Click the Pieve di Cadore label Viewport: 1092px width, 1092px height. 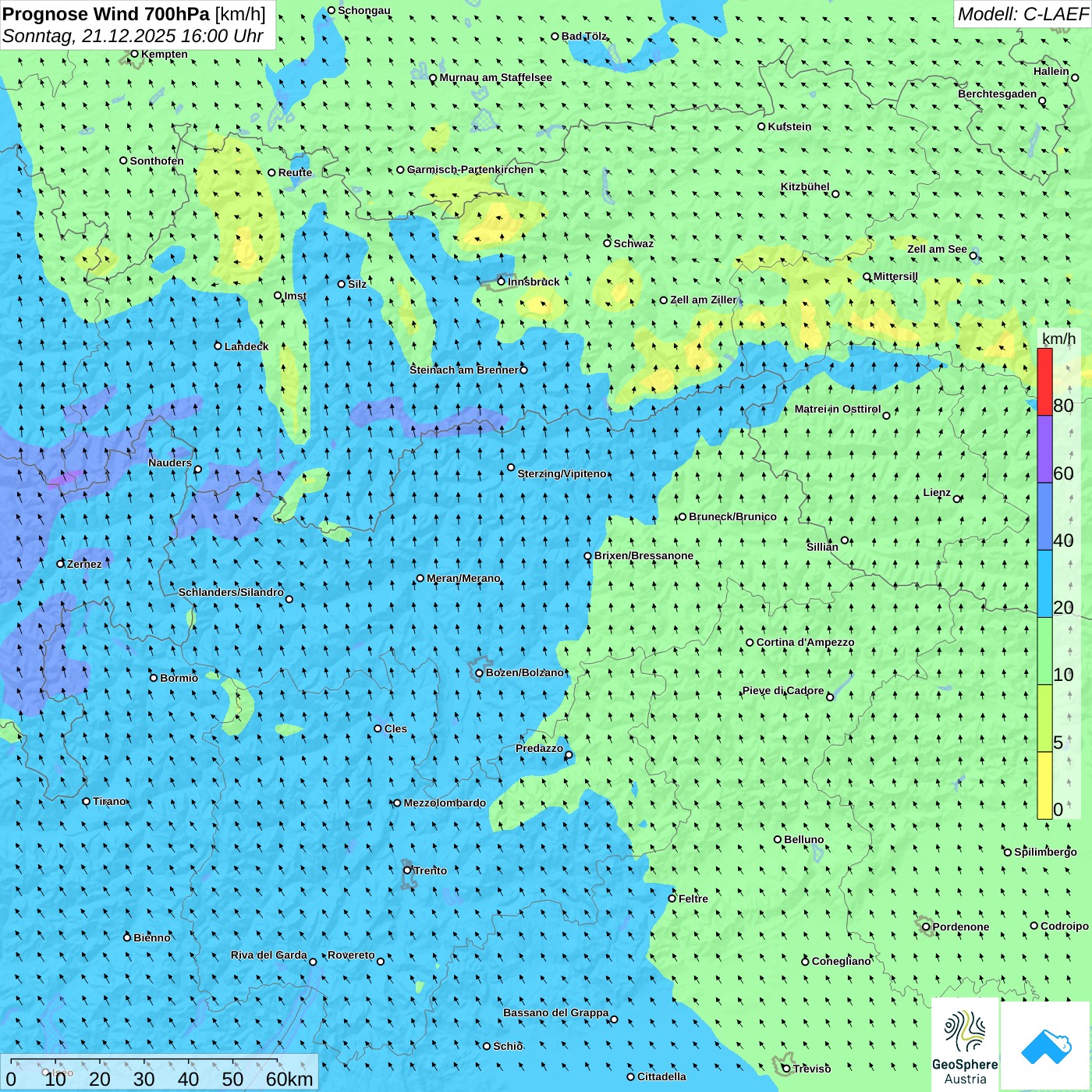pos(783,691)
